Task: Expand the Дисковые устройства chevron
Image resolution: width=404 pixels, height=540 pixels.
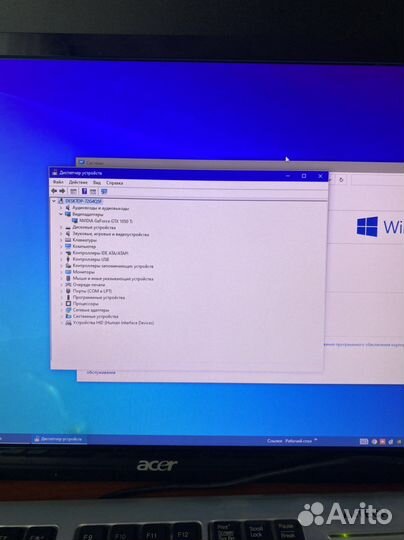Action: pos(61,228)
